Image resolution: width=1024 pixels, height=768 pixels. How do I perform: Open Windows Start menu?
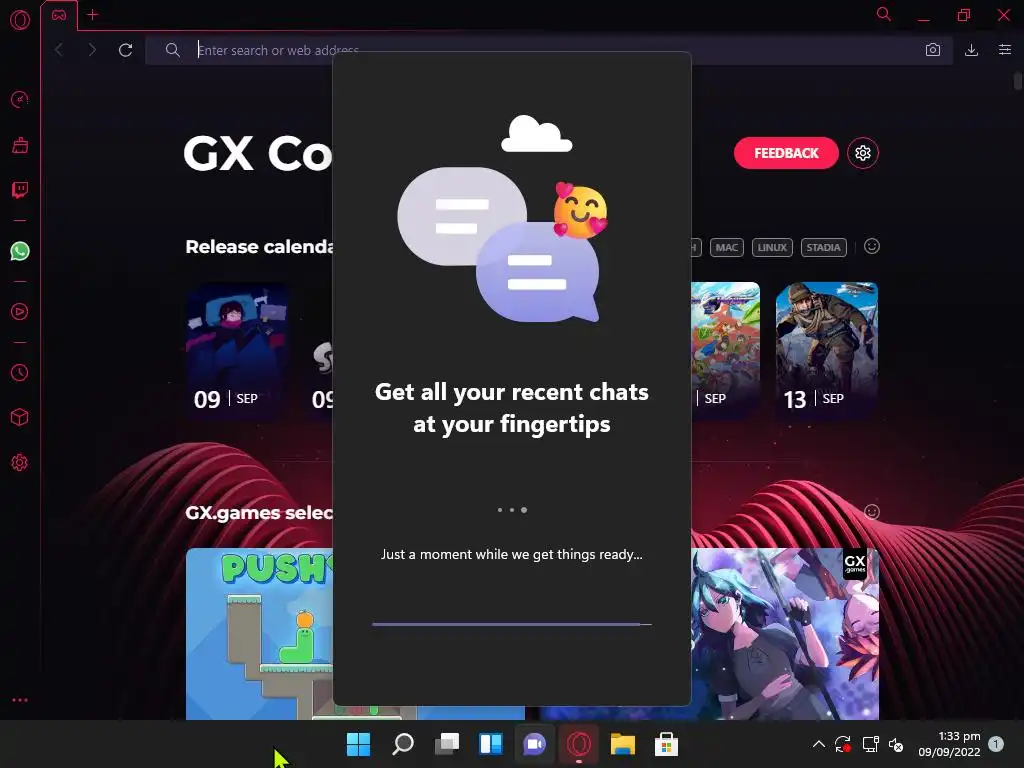pyautogui.click(x=358, y=744)
